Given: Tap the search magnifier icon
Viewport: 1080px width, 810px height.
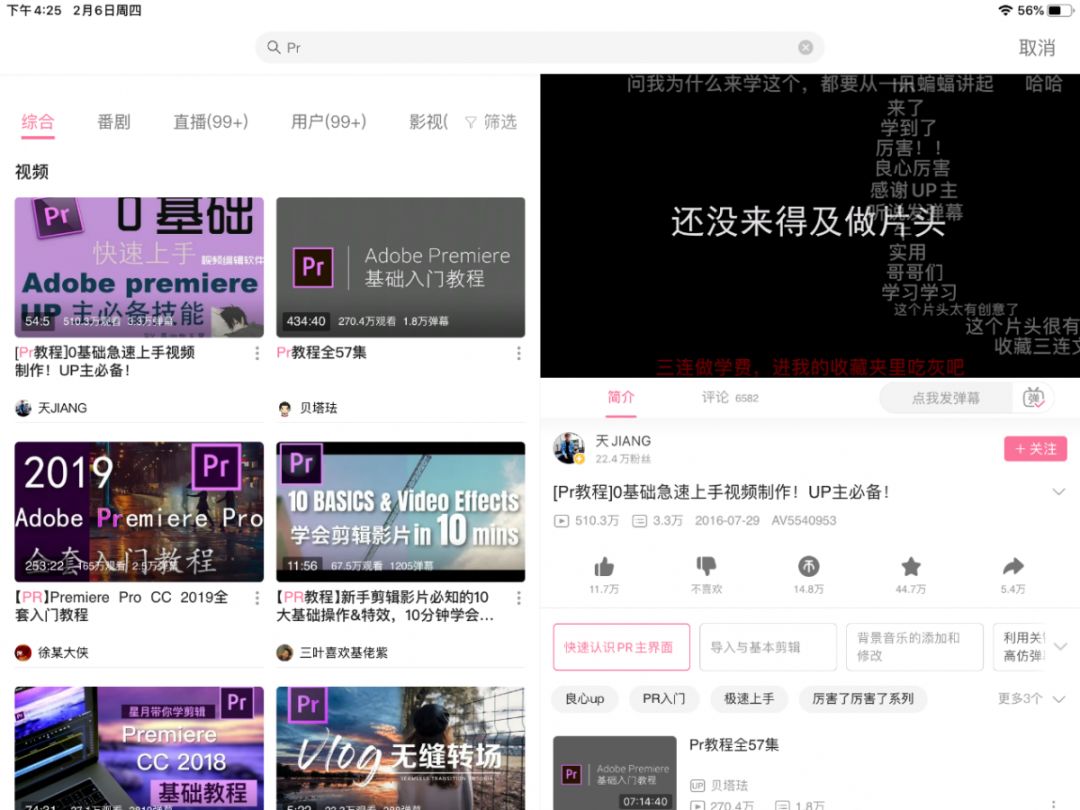Looking at the screenshot, I should [273, 47].
